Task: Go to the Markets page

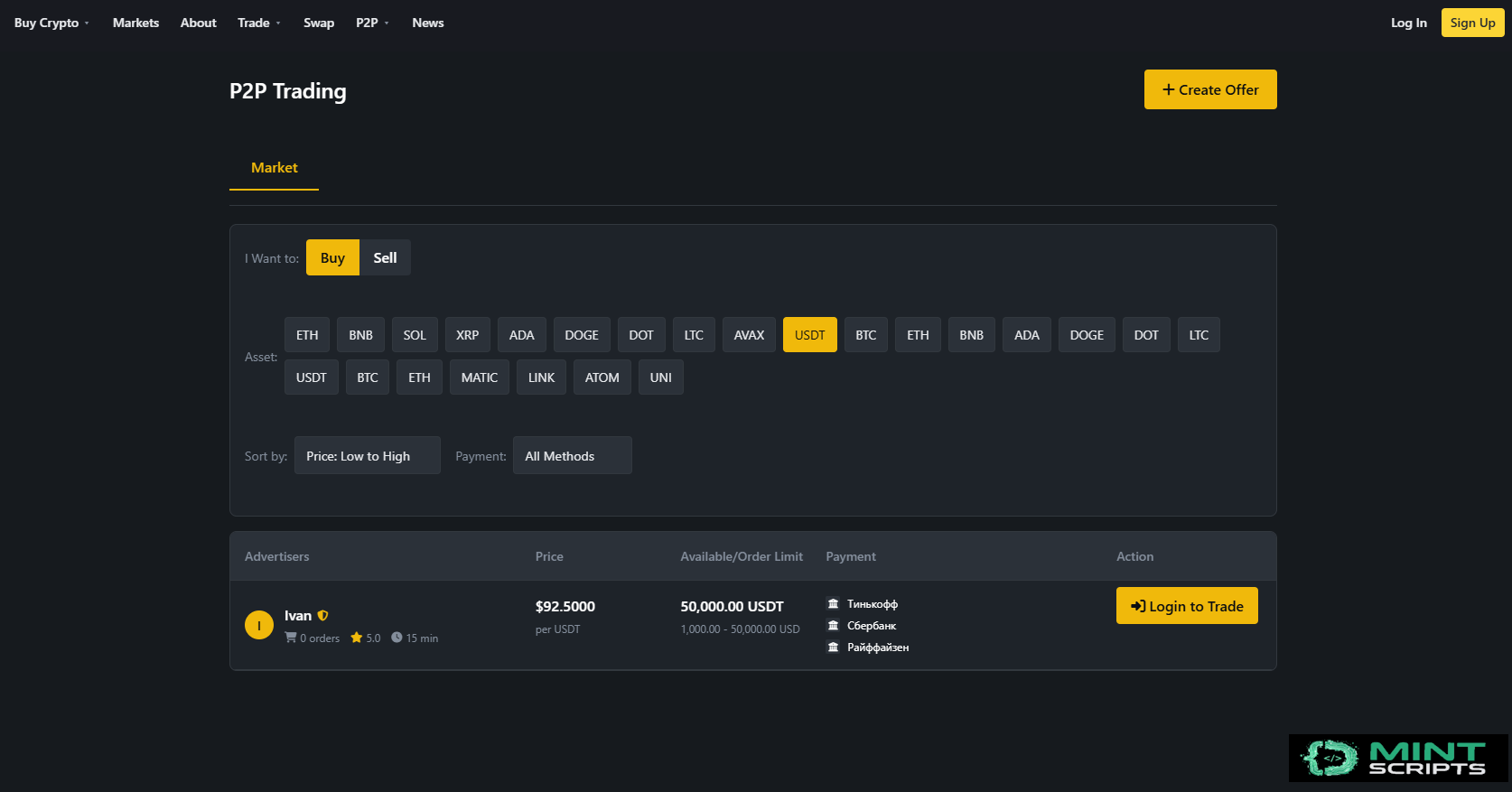Action: (x=135, y=23)
